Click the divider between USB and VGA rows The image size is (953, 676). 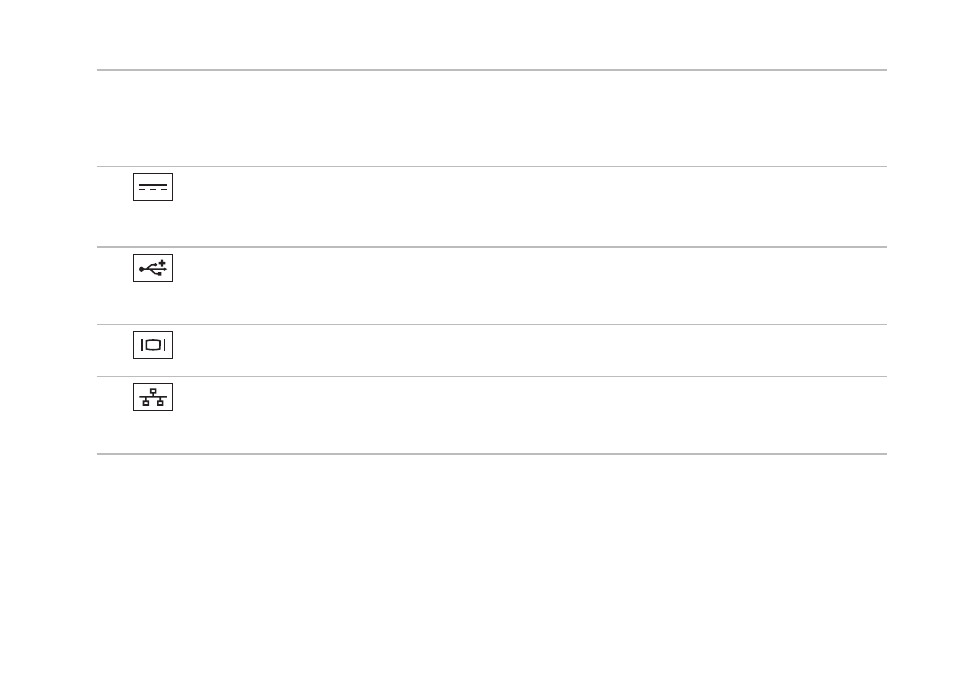tap(492, 325)
